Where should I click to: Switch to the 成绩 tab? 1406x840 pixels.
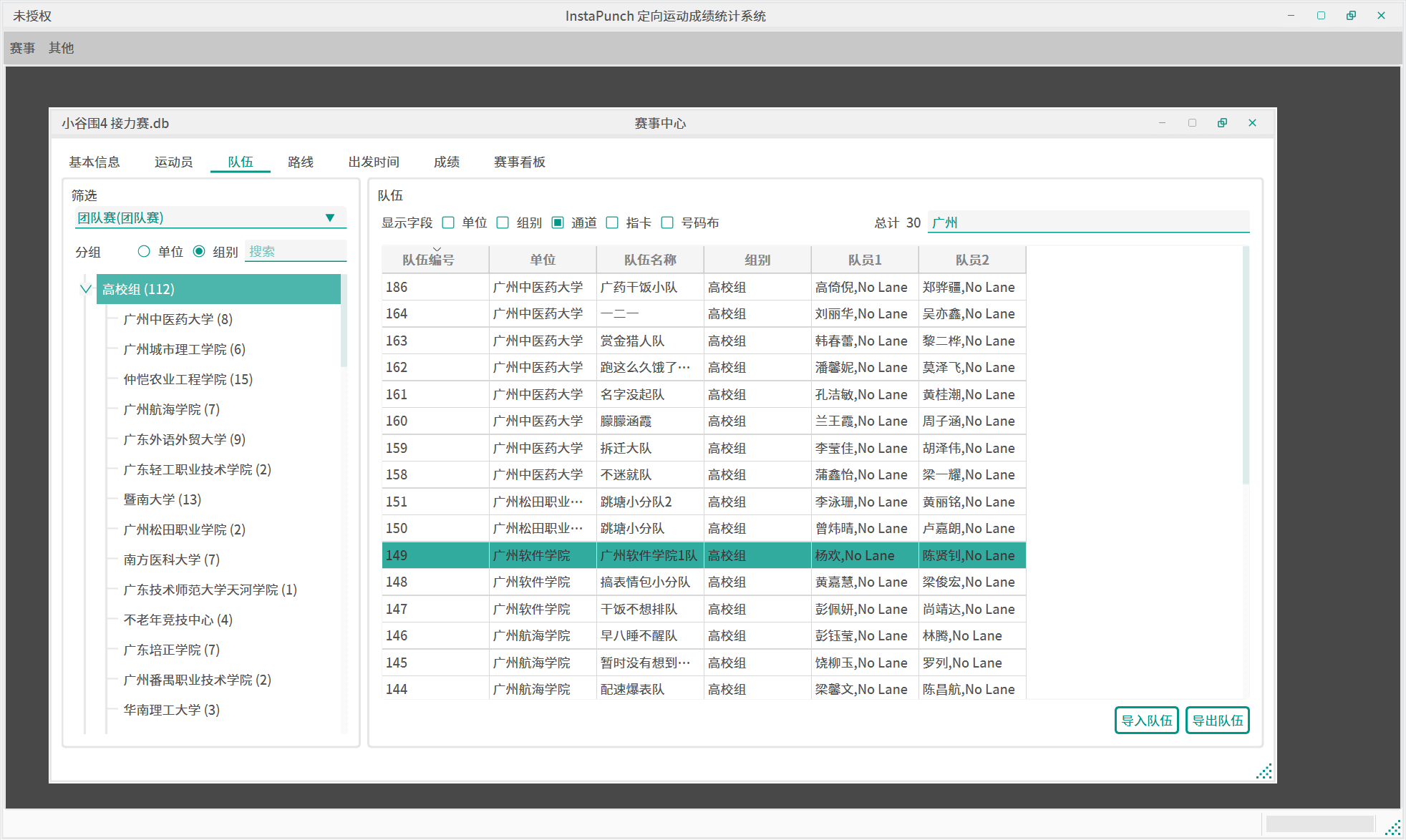click(446, 162)
